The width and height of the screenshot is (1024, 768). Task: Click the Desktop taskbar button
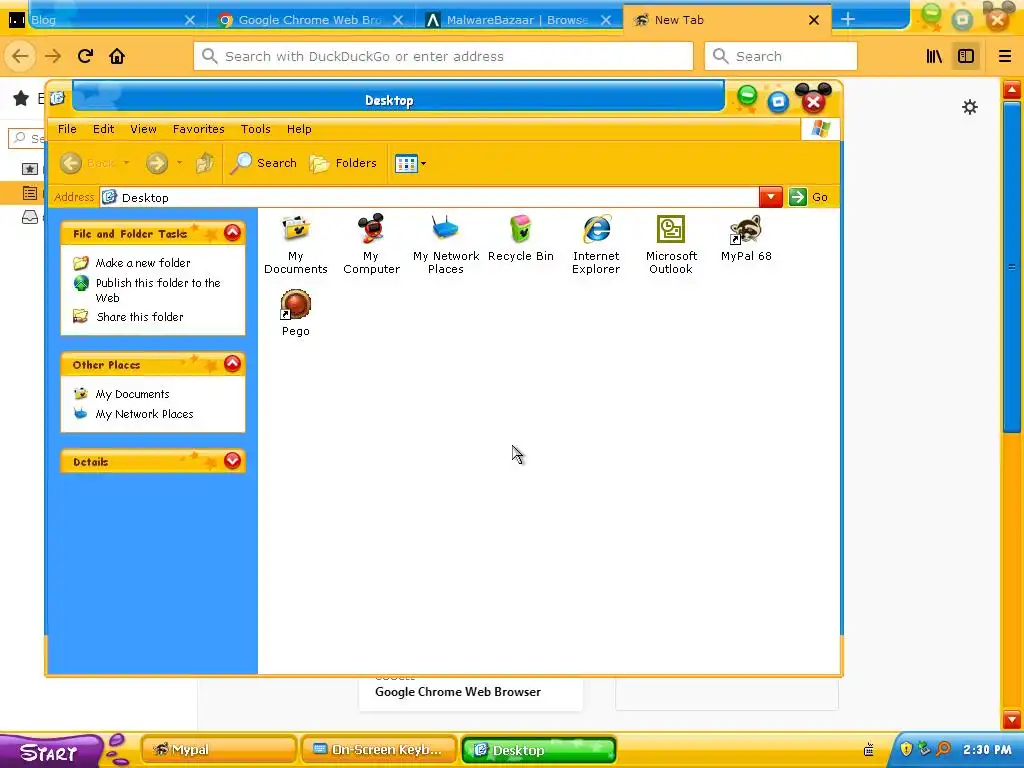click(539, 750)
